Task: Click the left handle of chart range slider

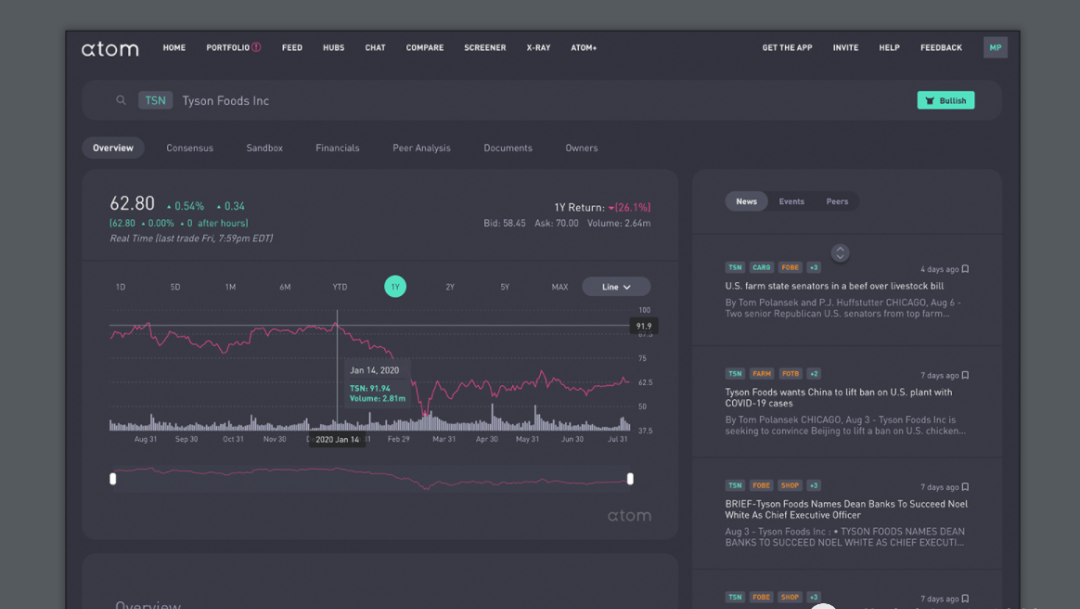Action: 113,478
